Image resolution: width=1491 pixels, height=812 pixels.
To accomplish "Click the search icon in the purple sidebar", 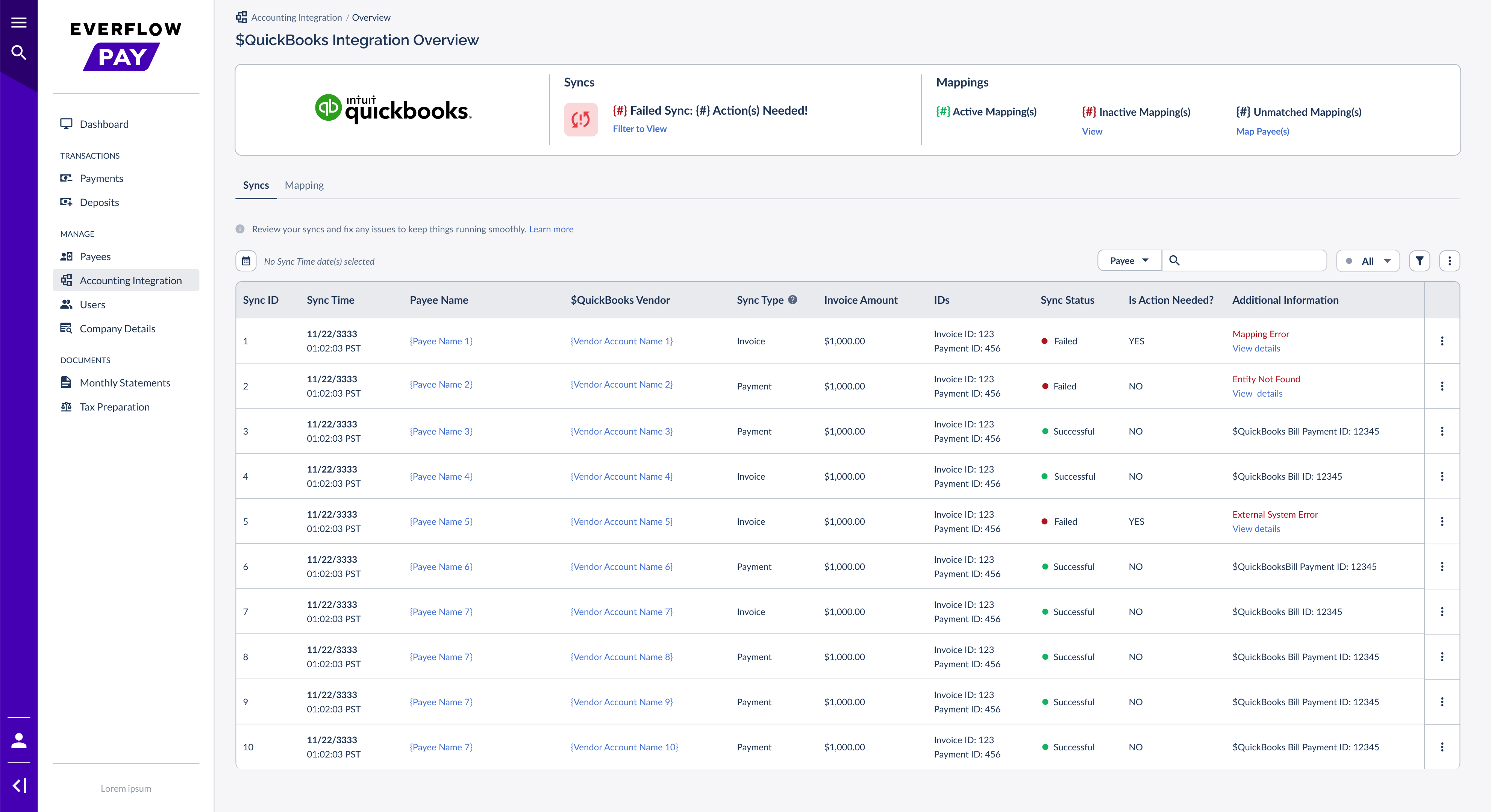I will [18, 52].
